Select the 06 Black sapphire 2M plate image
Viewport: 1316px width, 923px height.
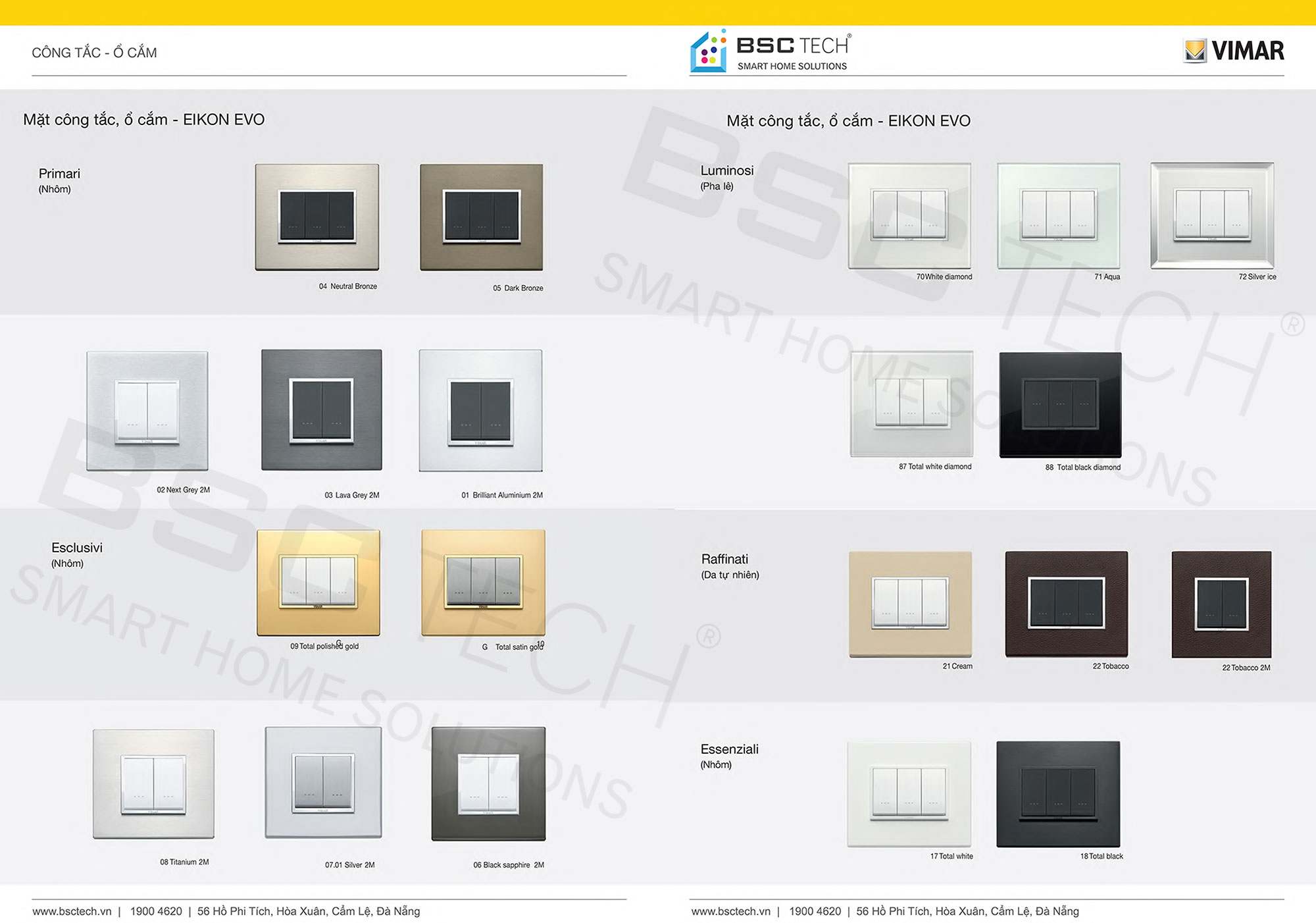[488, 783]
